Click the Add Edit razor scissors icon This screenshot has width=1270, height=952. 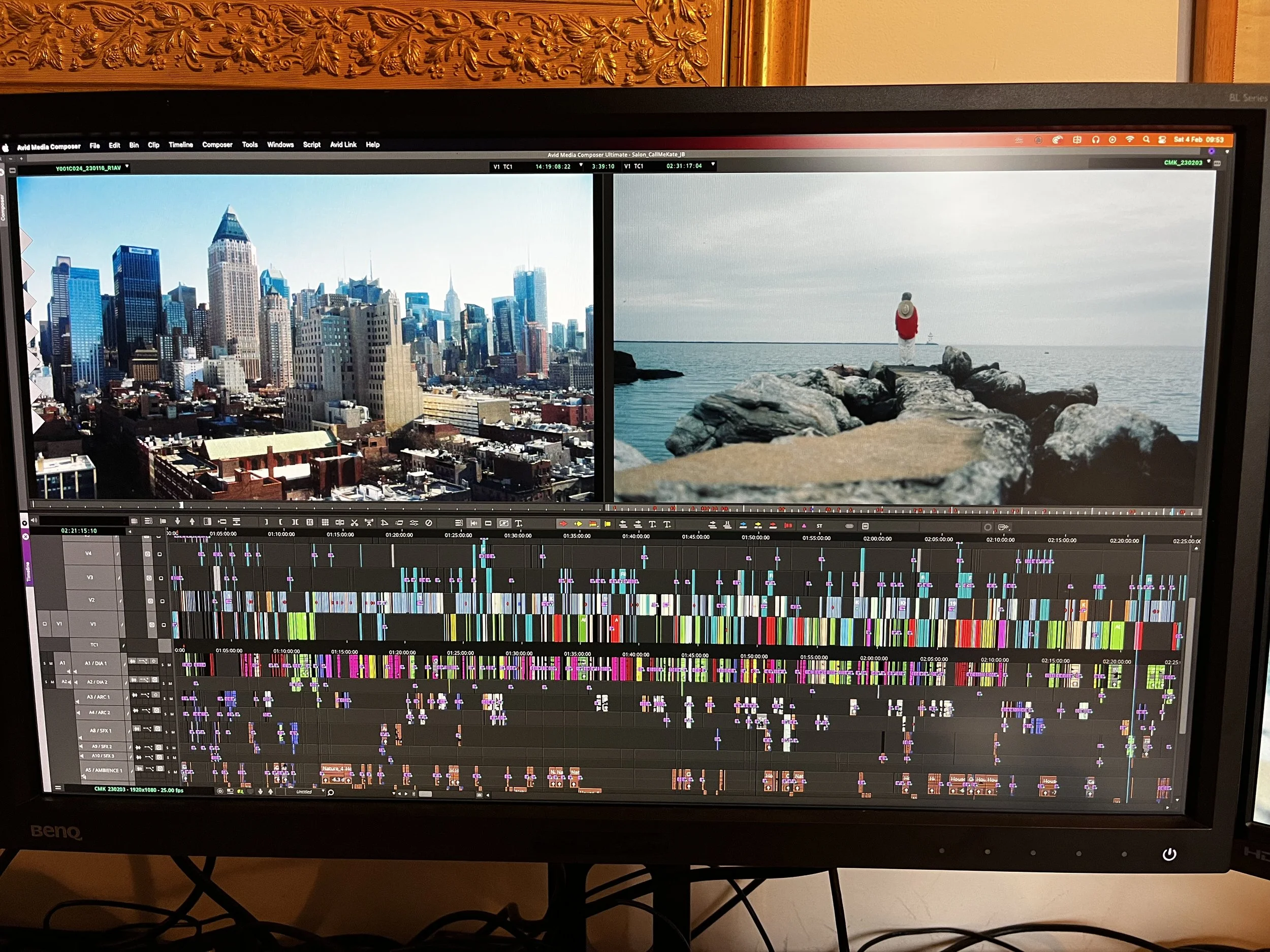coord(354,523)
